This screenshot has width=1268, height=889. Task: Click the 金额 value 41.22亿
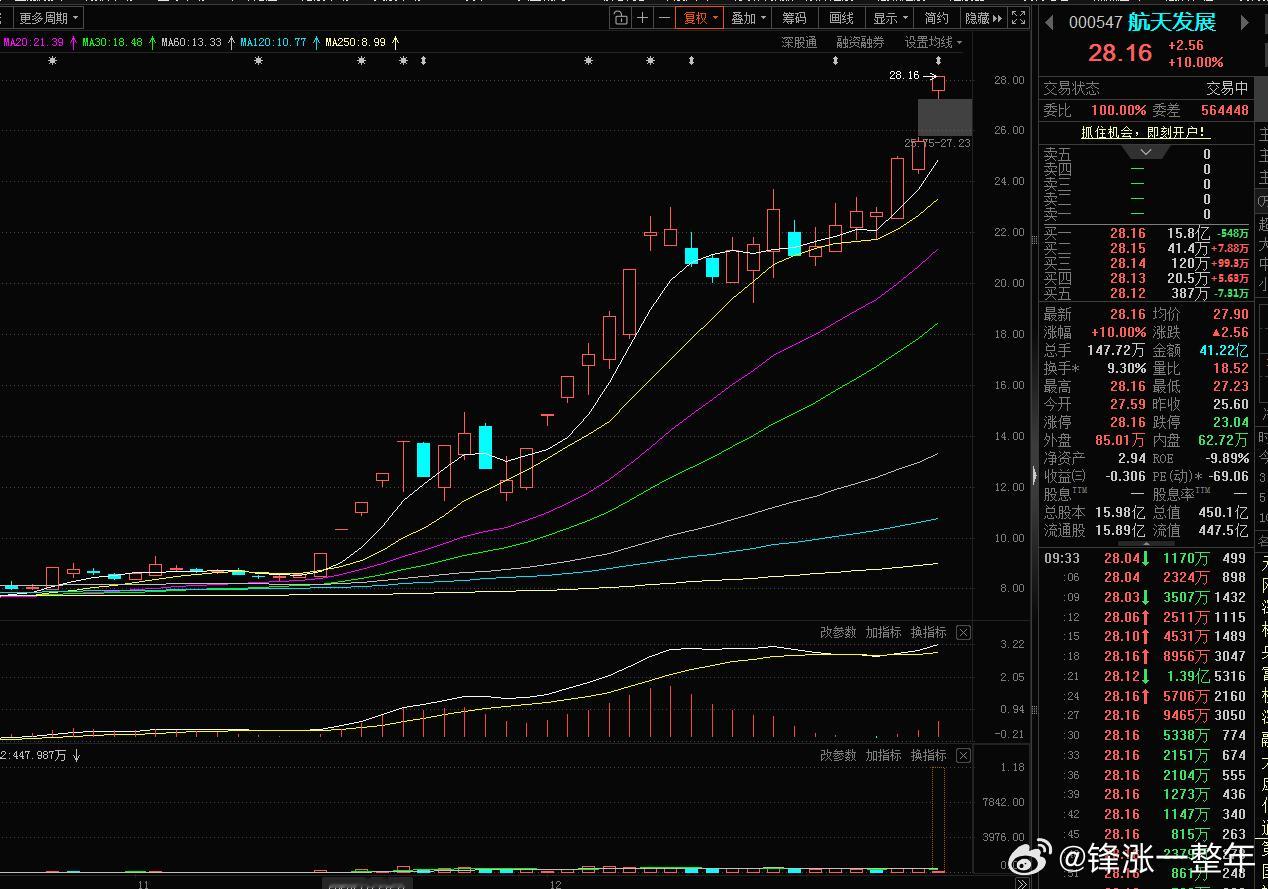[1223, 350]
